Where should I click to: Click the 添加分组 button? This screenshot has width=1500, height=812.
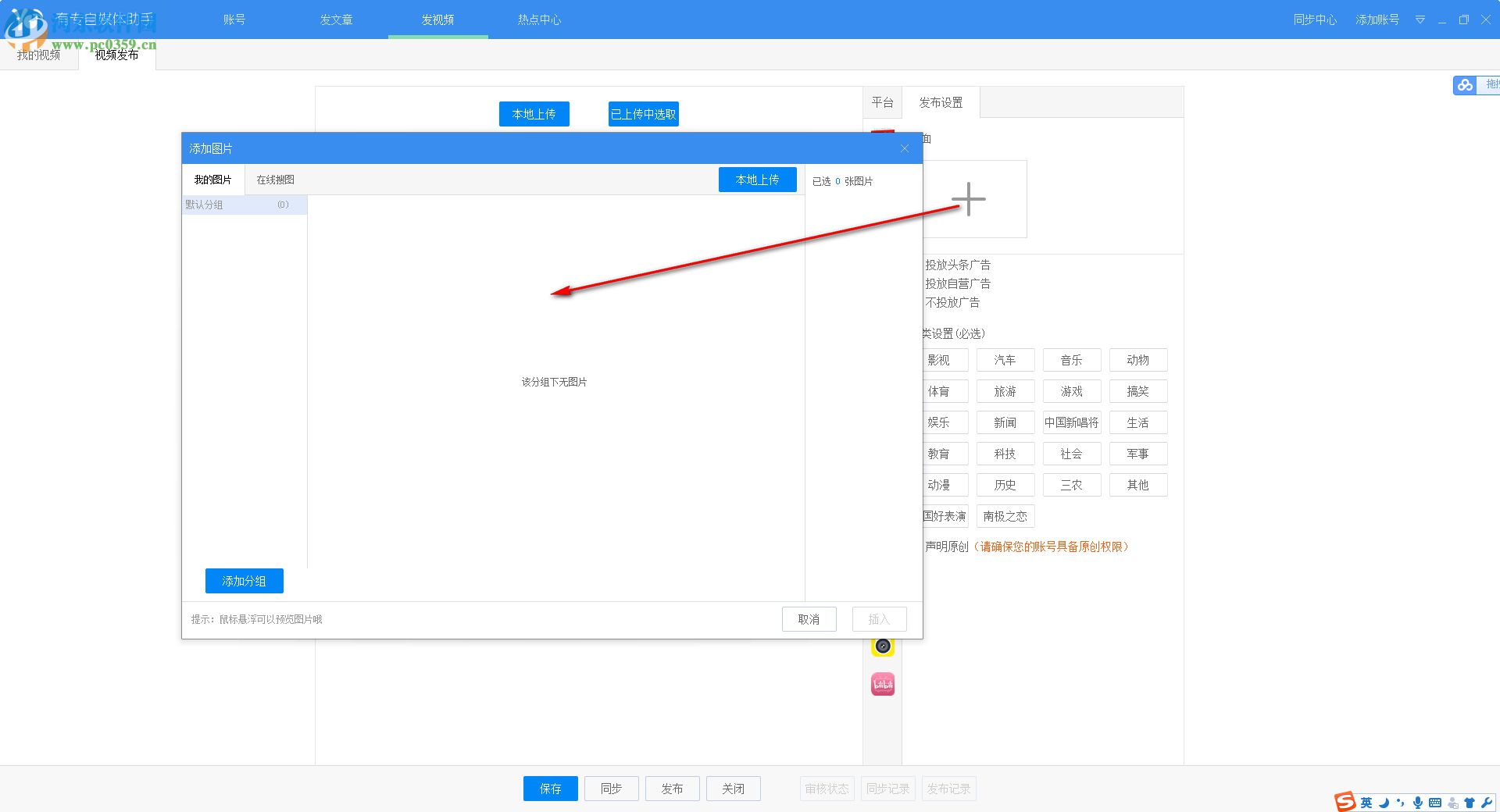click(245, 581)
